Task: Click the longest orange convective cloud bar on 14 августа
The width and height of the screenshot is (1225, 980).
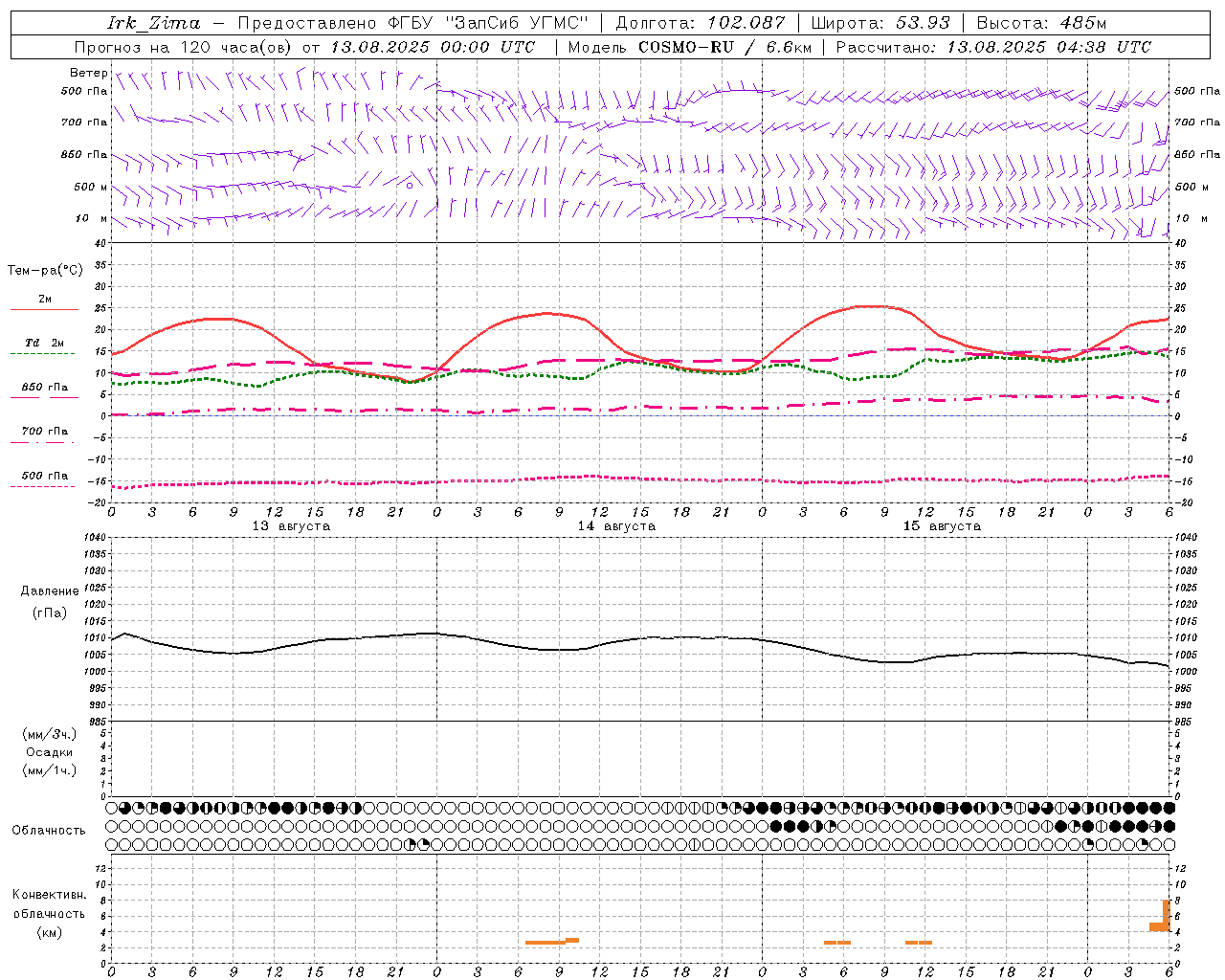Action: (x=546, y=943)
